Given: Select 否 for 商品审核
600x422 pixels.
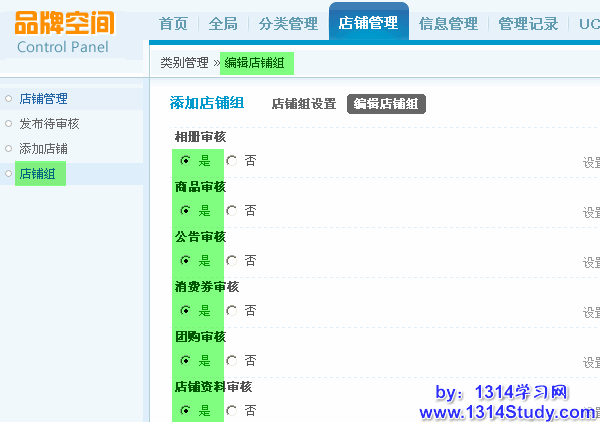Looking at the screenshot, I should point(232,210).
